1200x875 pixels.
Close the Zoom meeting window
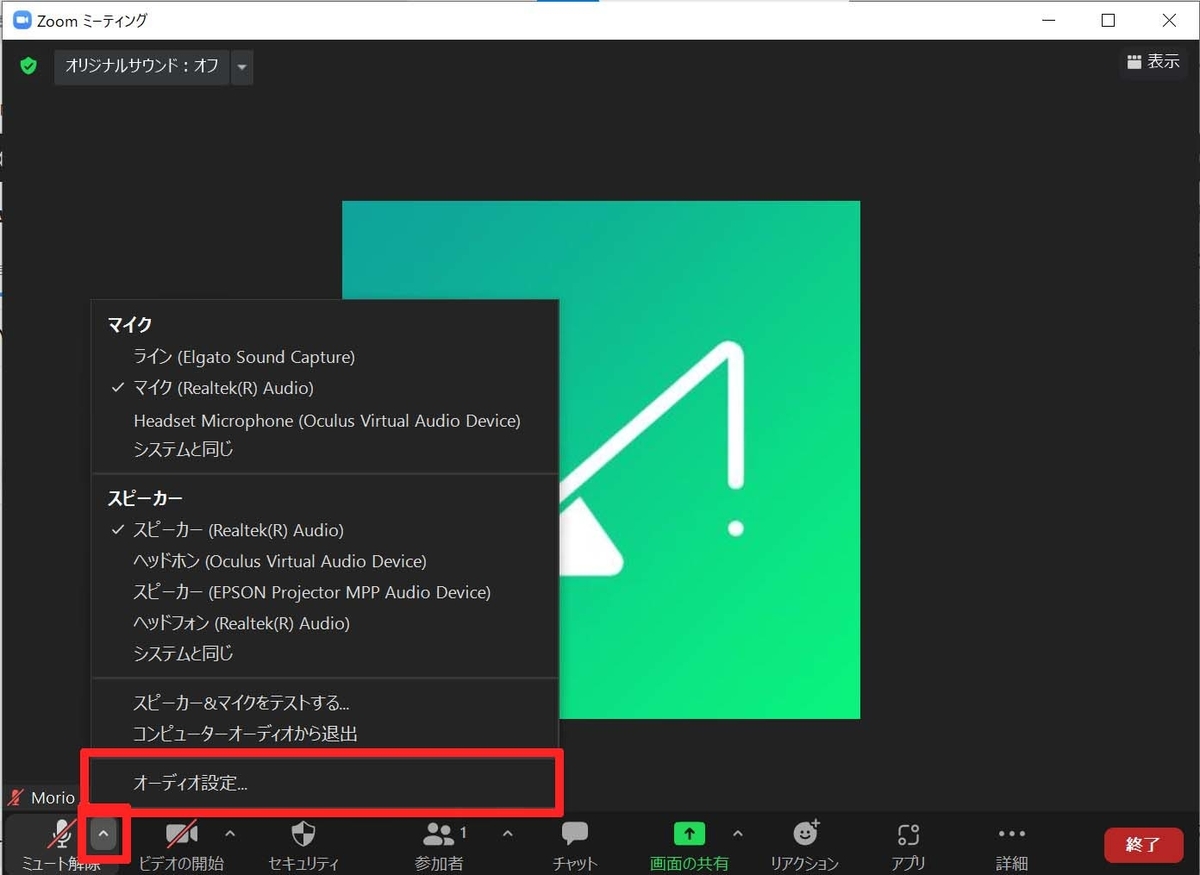click(1168, 20)
